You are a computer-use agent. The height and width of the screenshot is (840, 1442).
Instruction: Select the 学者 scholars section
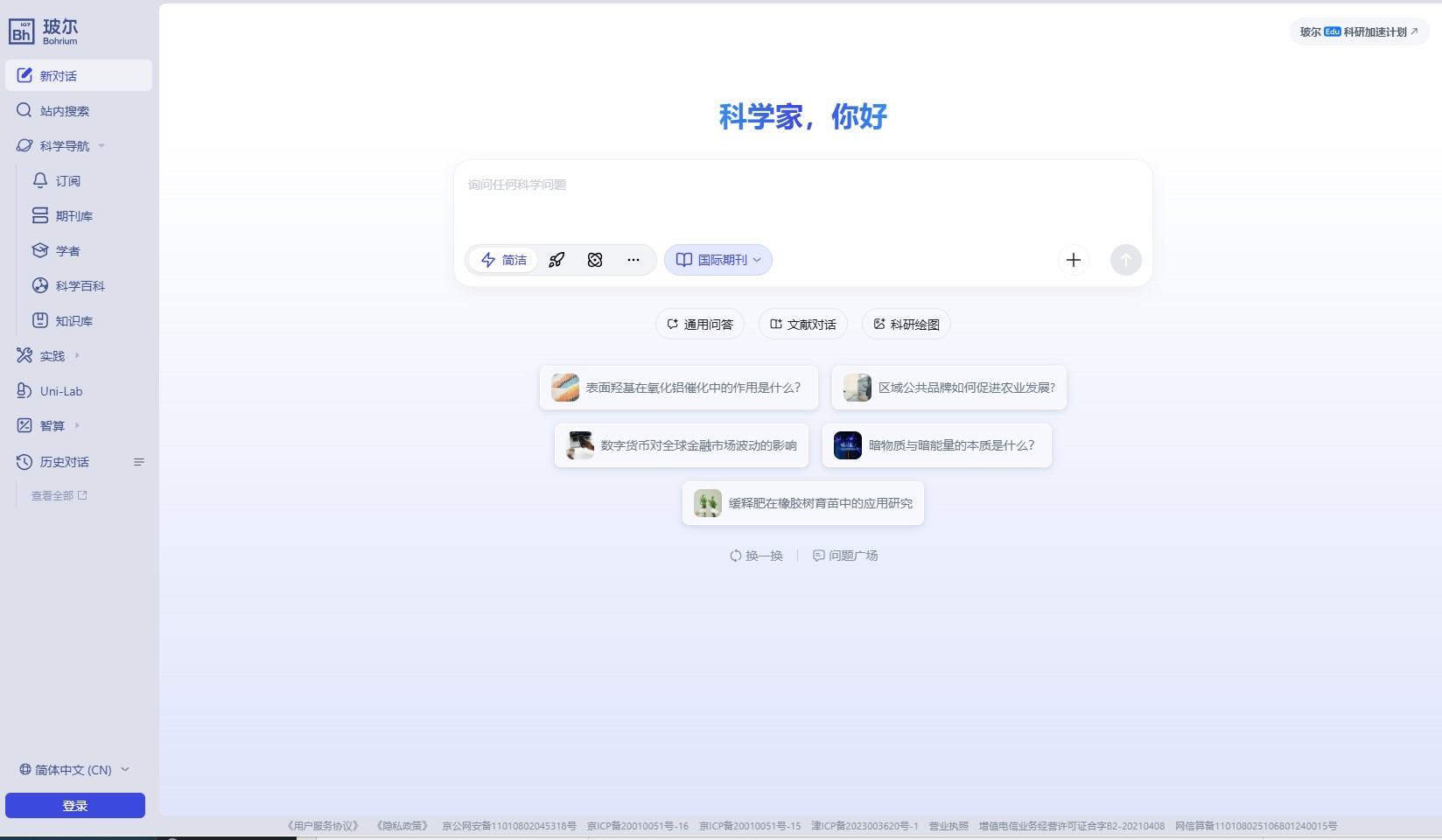(x=70, y=251)
